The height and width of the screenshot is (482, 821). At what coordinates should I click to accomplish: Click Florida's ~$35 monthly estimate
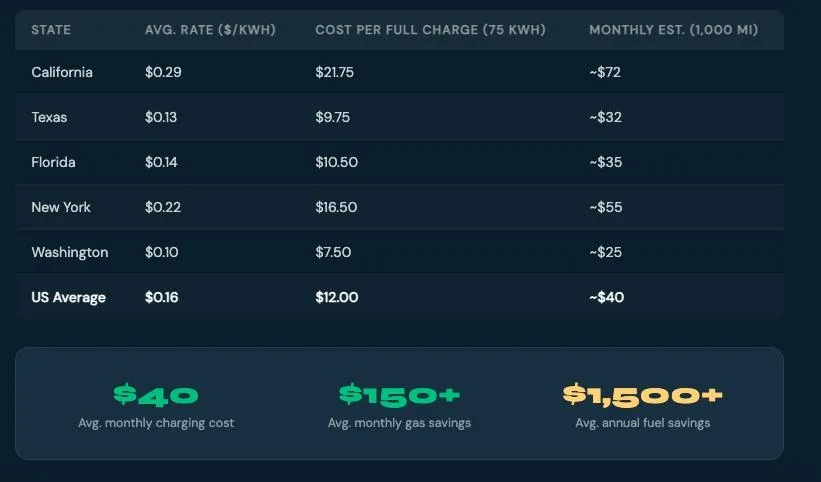tap(606, 162)
